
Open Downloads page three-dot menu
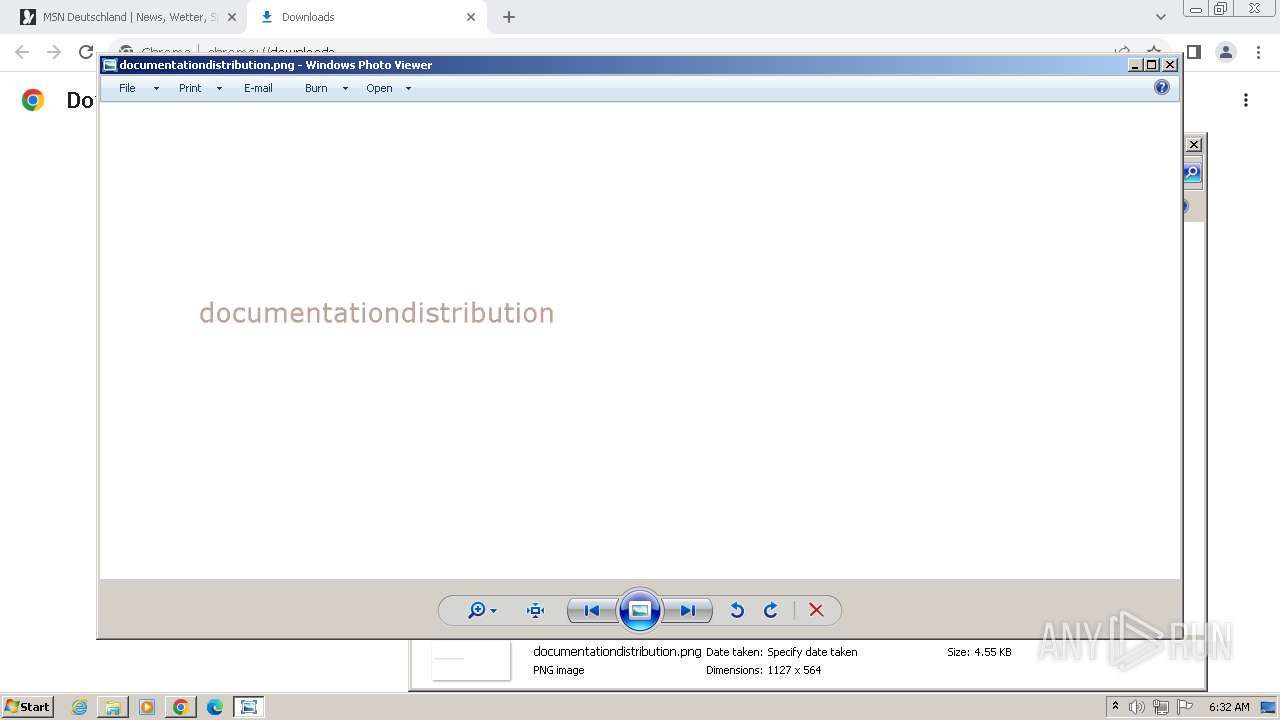1246,100
